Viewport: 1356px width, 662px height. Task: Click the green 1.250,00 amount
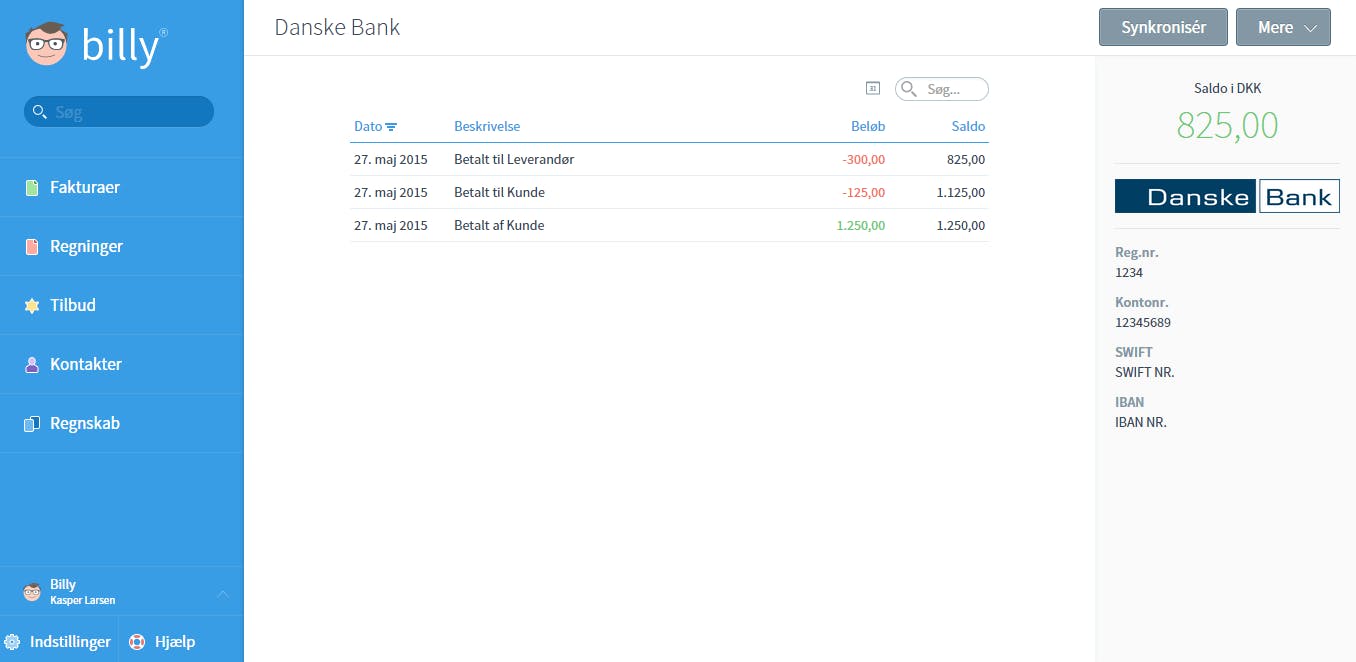(x=861, y=225)
